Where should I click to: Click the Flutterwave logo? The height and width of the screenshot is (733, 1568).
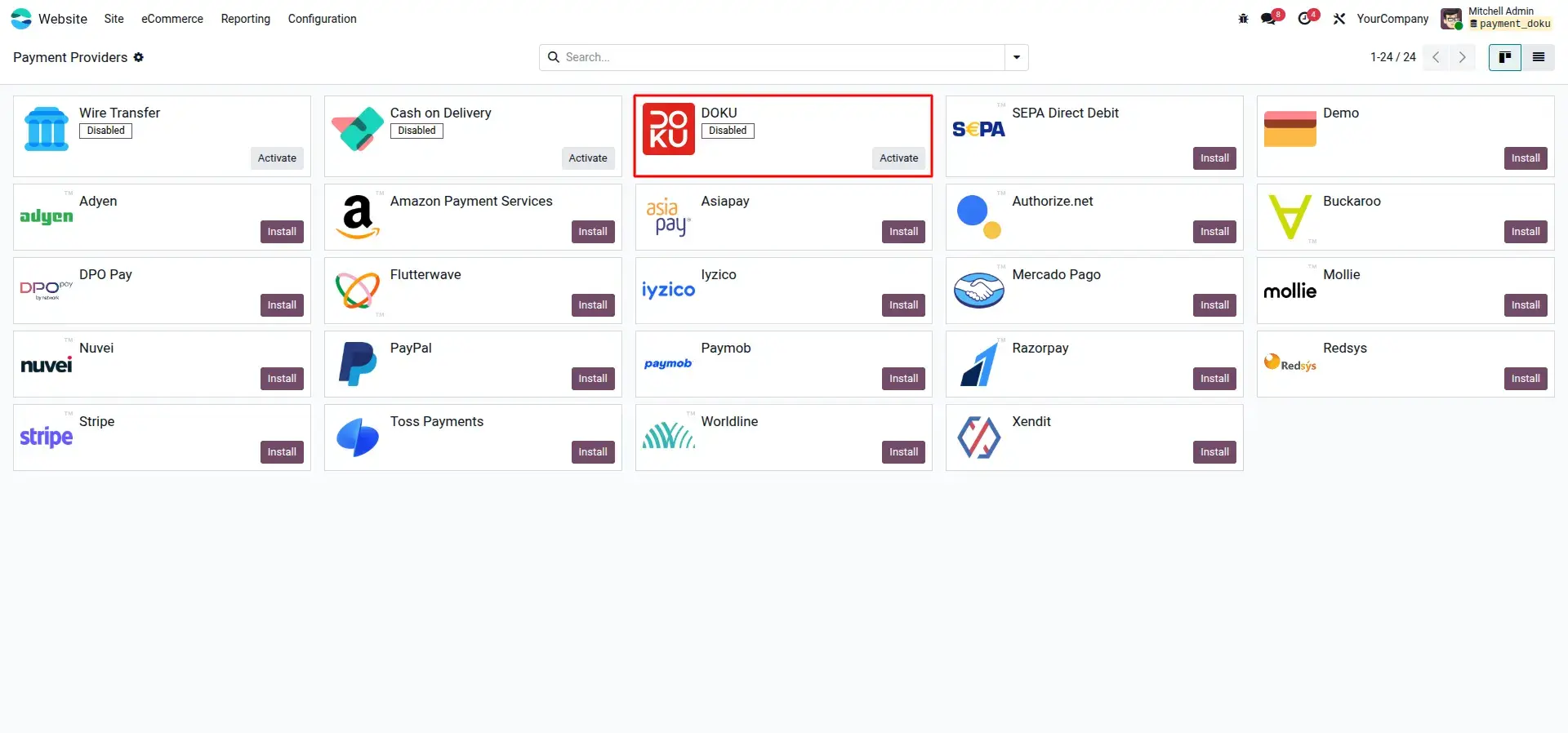coord(358,290)
